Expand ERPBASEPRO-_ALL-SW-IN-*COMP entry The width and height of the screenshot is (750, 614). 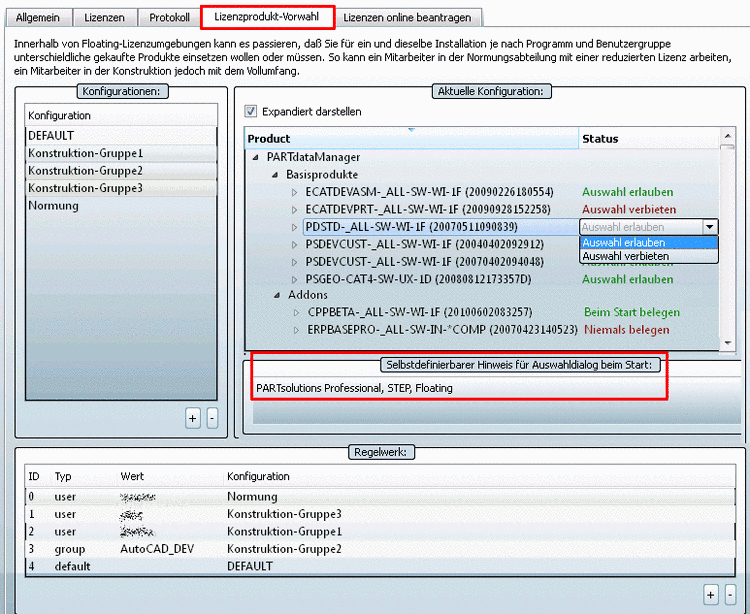297,330
